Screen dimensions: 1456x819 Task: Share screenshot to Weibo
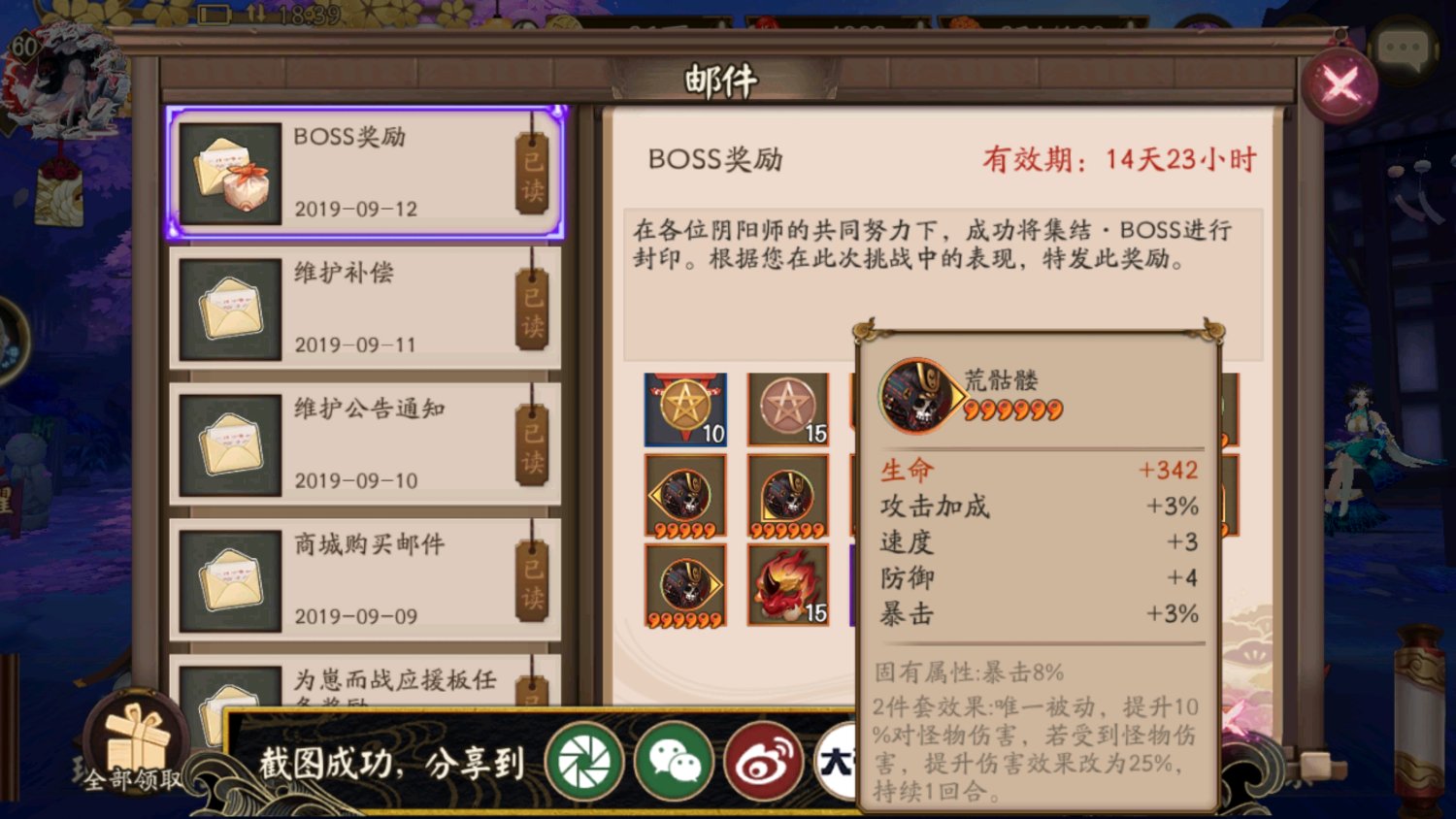click(764, 762)
